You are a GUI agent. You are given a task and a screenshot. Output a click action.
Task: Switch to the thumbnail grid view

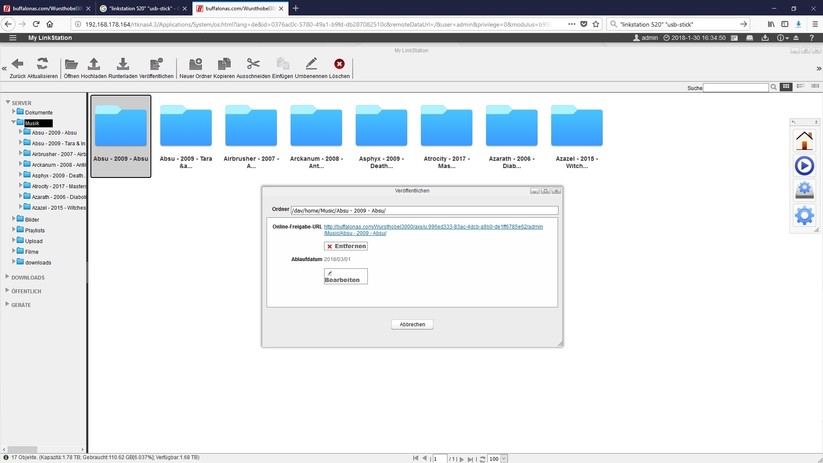pyautogui.click(x=786, y=88)
